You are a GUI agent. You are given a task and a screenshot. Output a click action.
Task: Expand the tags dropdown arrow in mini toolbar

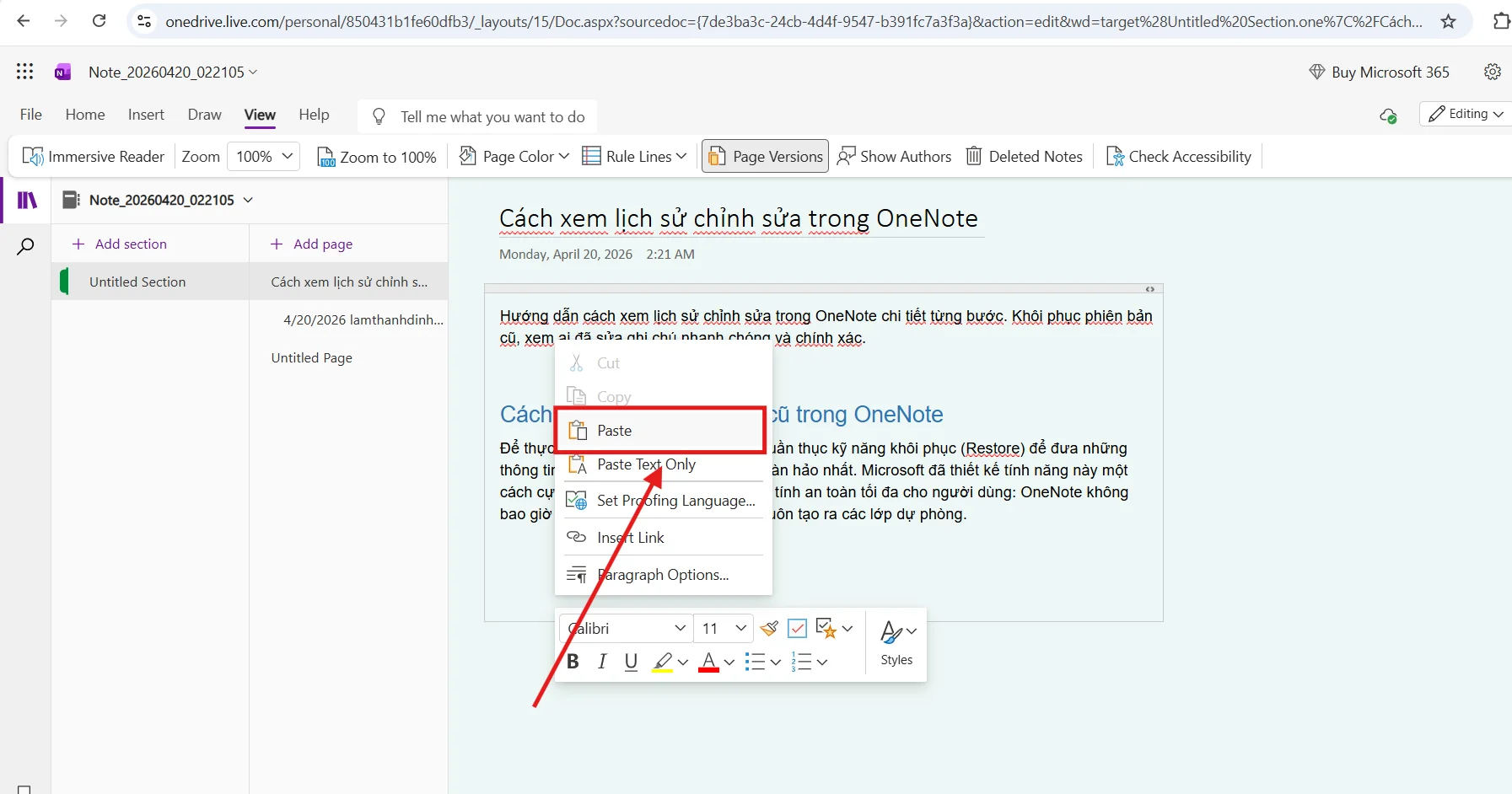tap(847, 628)
